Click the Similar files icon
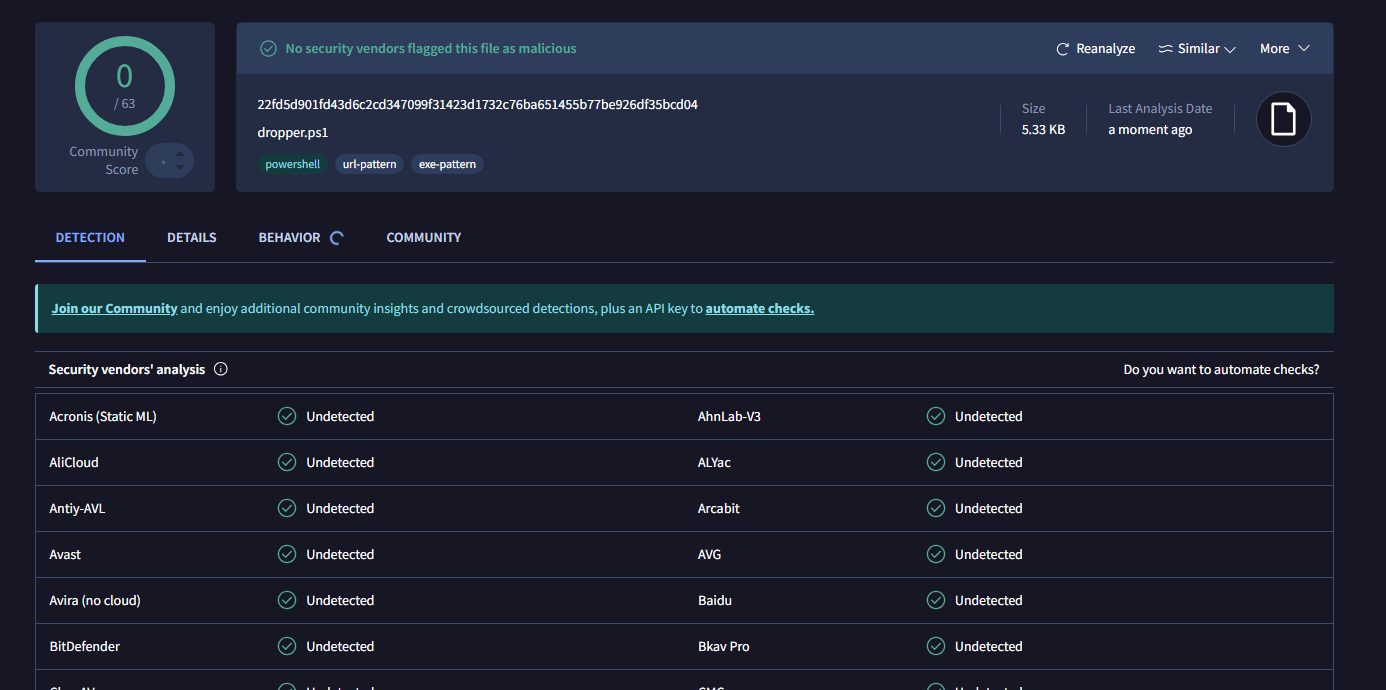This screenshot has width=1386, height=690. pos(1166,49)
